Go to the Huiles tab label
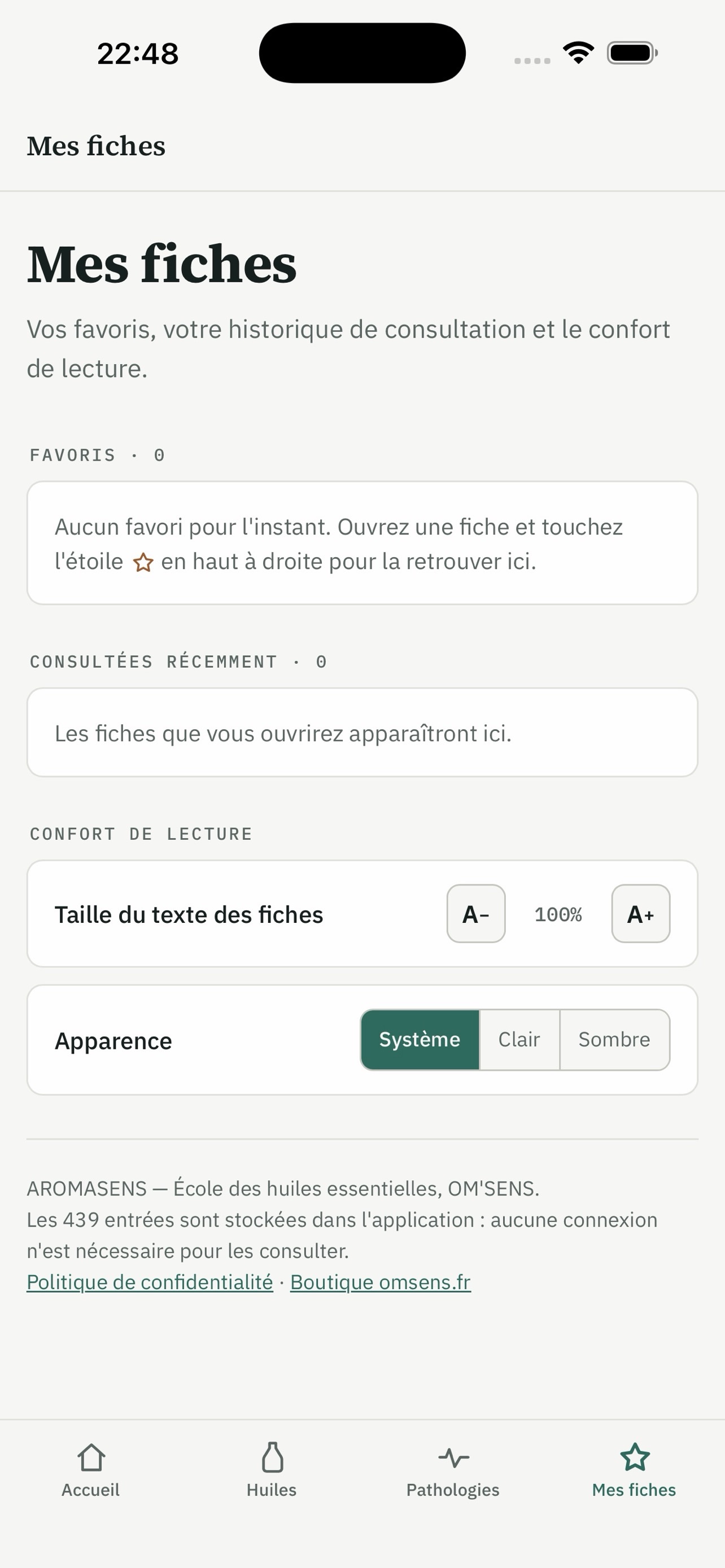The width and height of the screenshot is (725, 1568). tap(272, 1490)
